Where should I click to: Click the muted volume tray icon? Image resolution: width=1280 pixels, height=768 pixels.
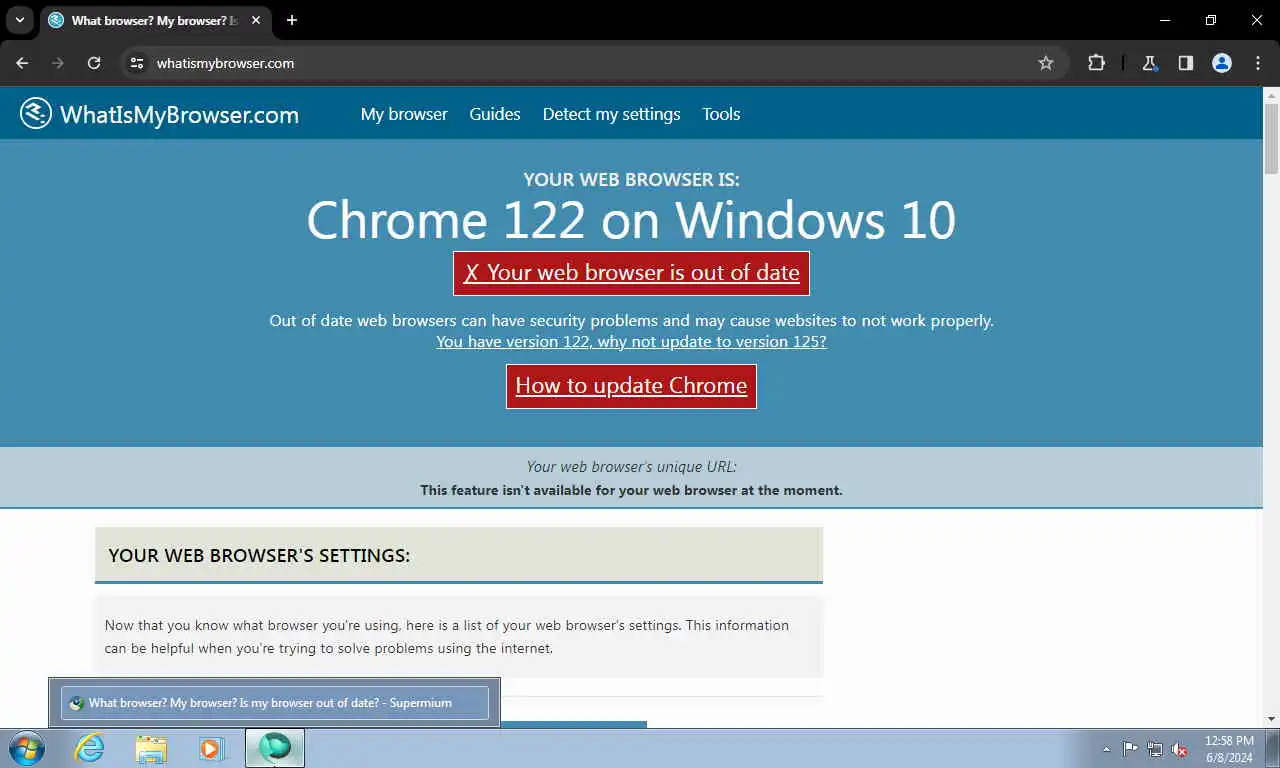(x=1180, y=749)
